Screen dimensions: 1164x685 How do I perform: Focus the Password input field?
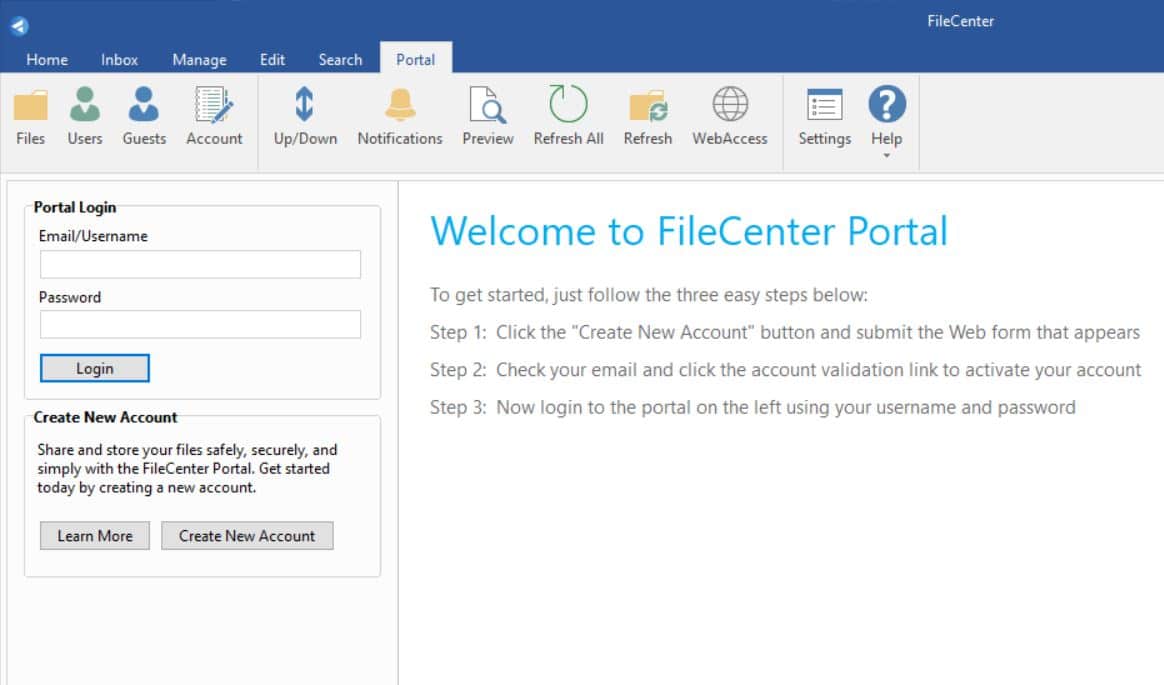point(200,324)
